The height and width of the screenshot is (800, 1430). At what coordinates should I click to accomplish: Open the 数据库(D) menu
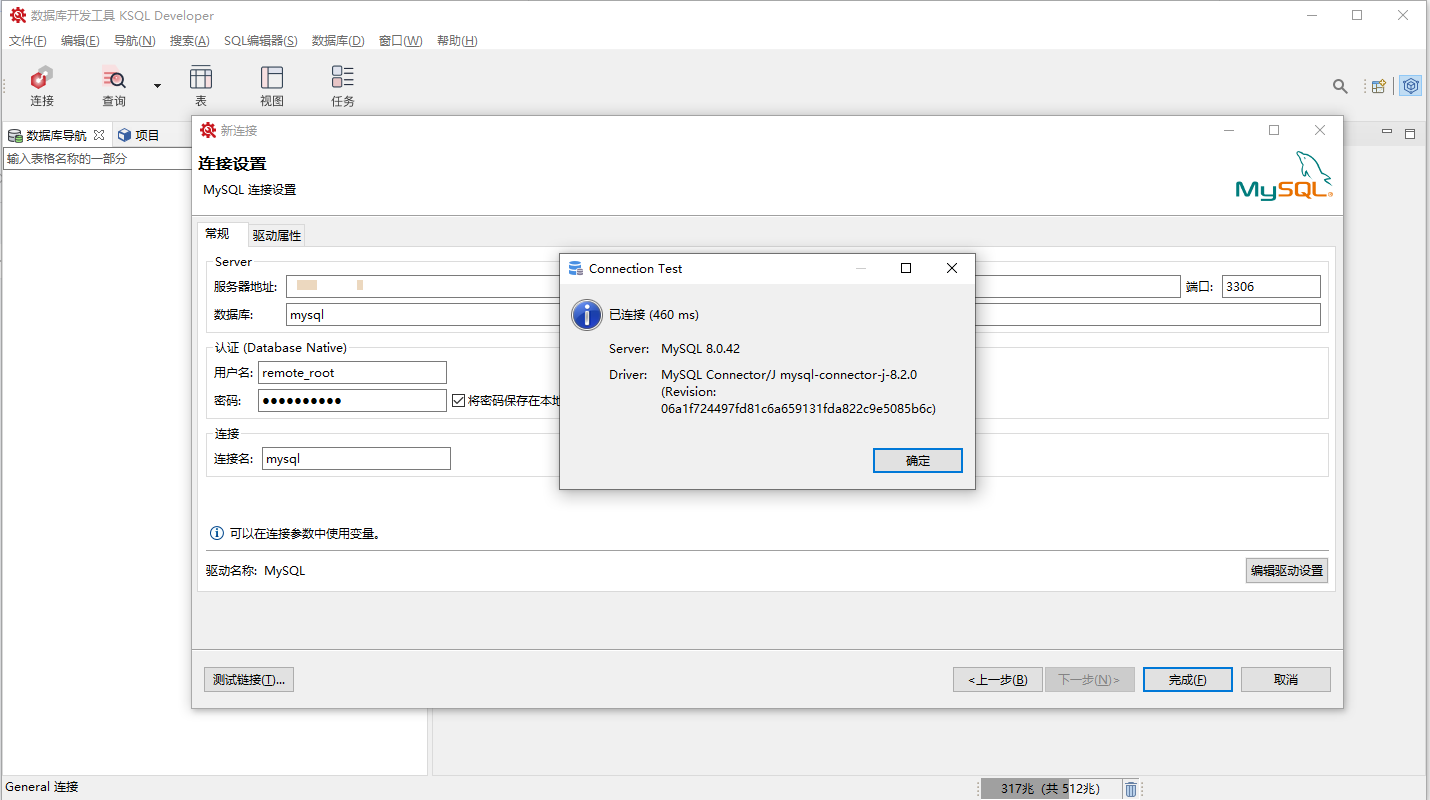coord(338,41)
